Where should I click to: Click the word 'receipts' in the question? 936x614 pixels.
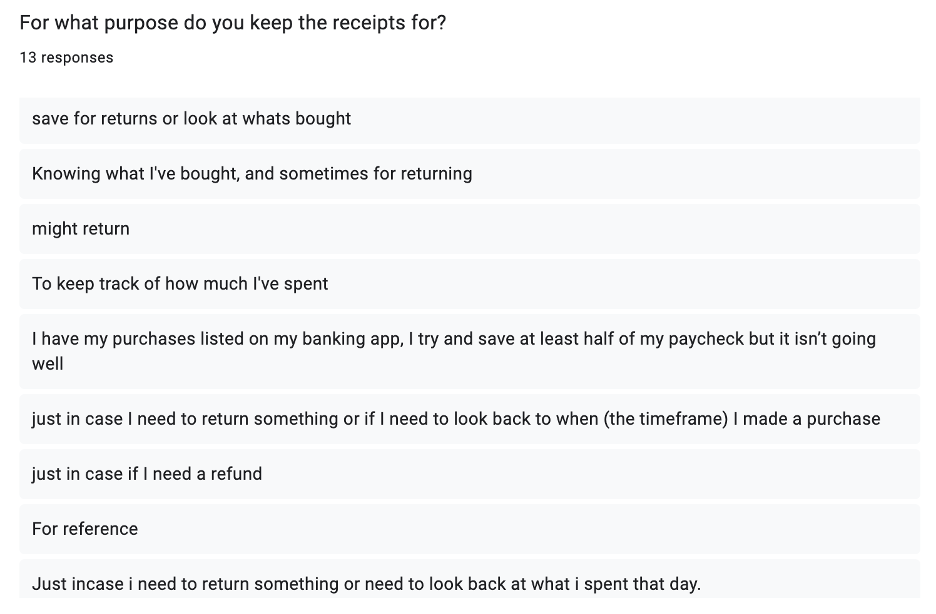368,24
